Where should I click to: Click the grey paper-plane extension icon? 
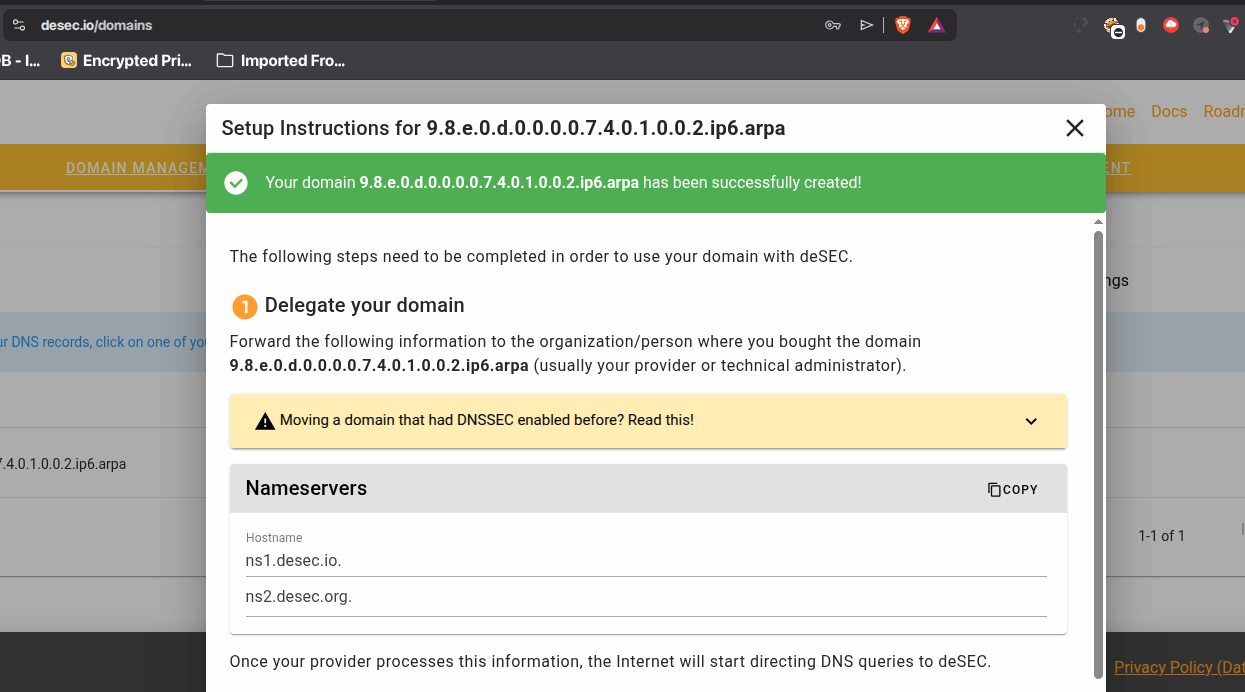[1201, 26]
